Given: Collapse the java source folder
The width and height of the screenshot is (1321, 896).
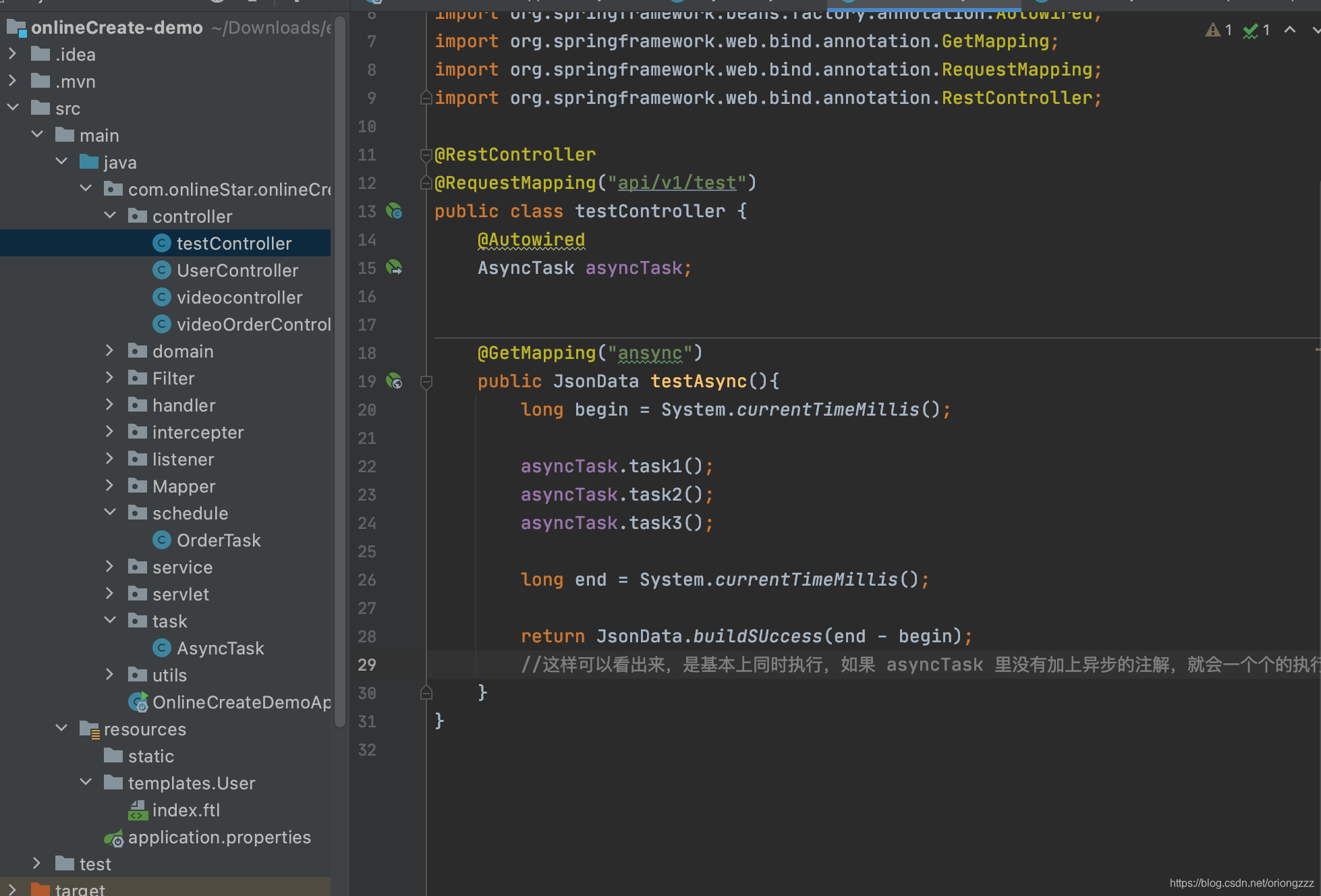Looking at the screenshot, I should tap(61, 162).
